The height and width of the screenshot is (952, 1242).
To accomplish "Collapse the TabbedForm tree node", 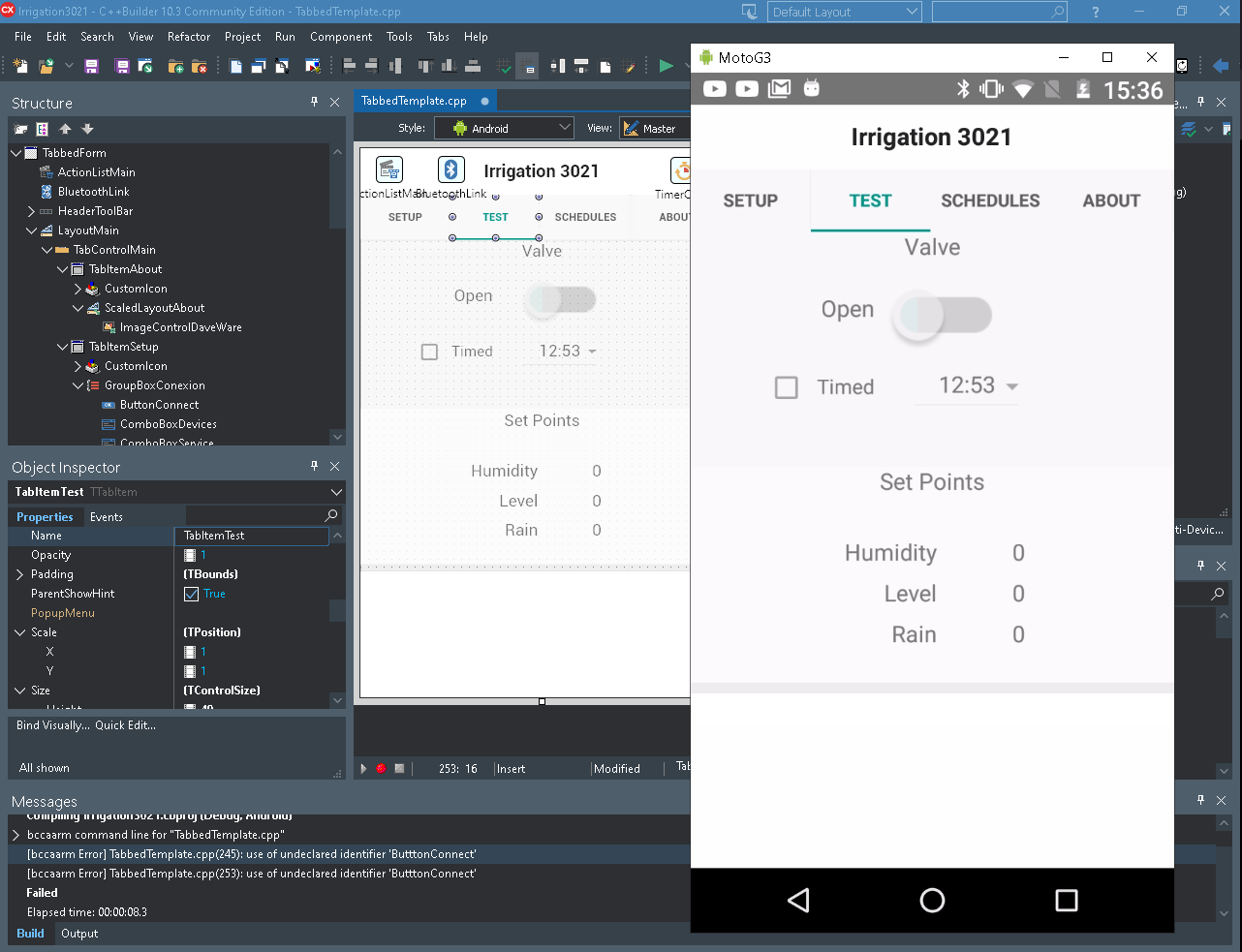I will [16, 153].
